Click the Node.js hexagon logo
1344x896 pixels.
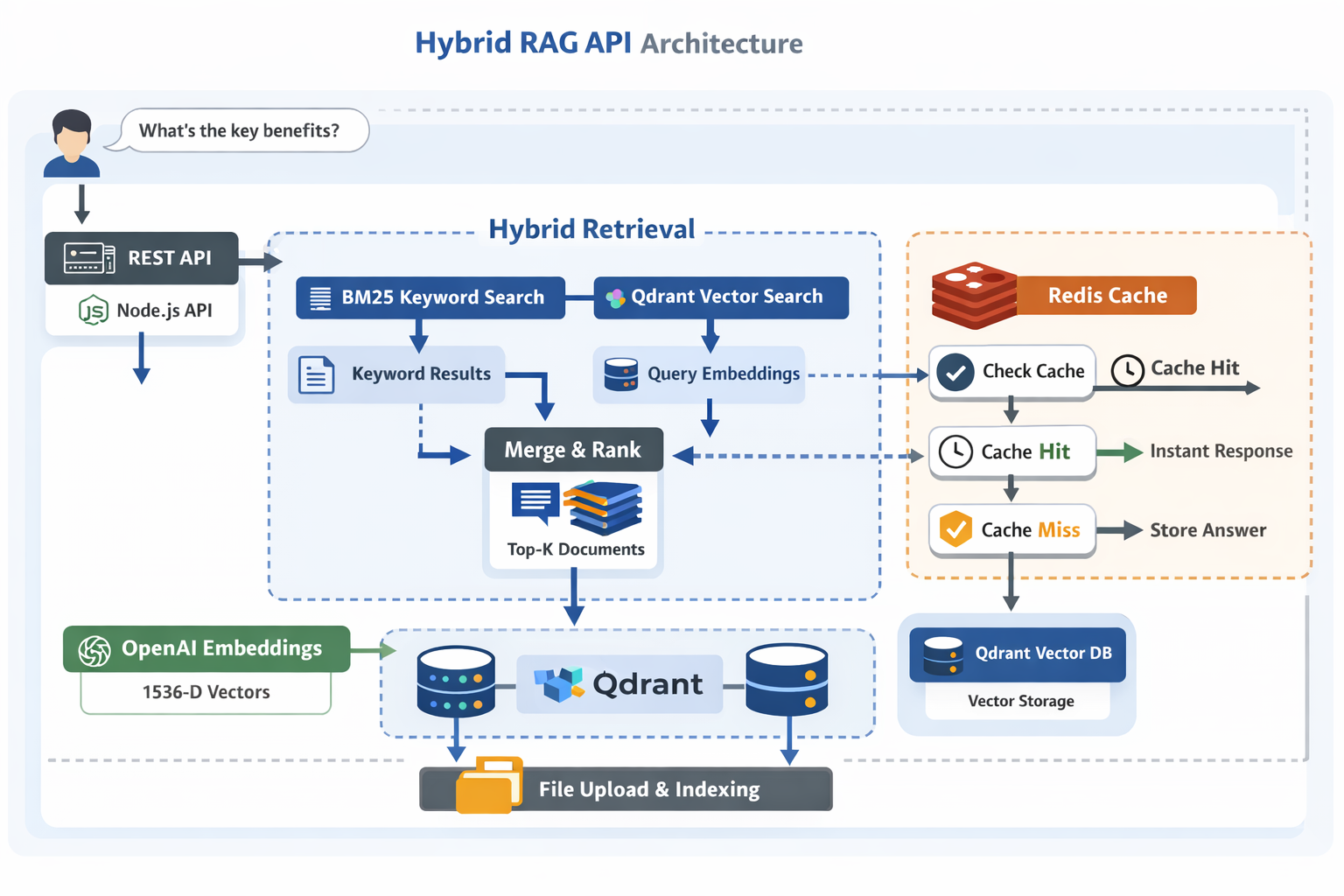coord(94,311)
